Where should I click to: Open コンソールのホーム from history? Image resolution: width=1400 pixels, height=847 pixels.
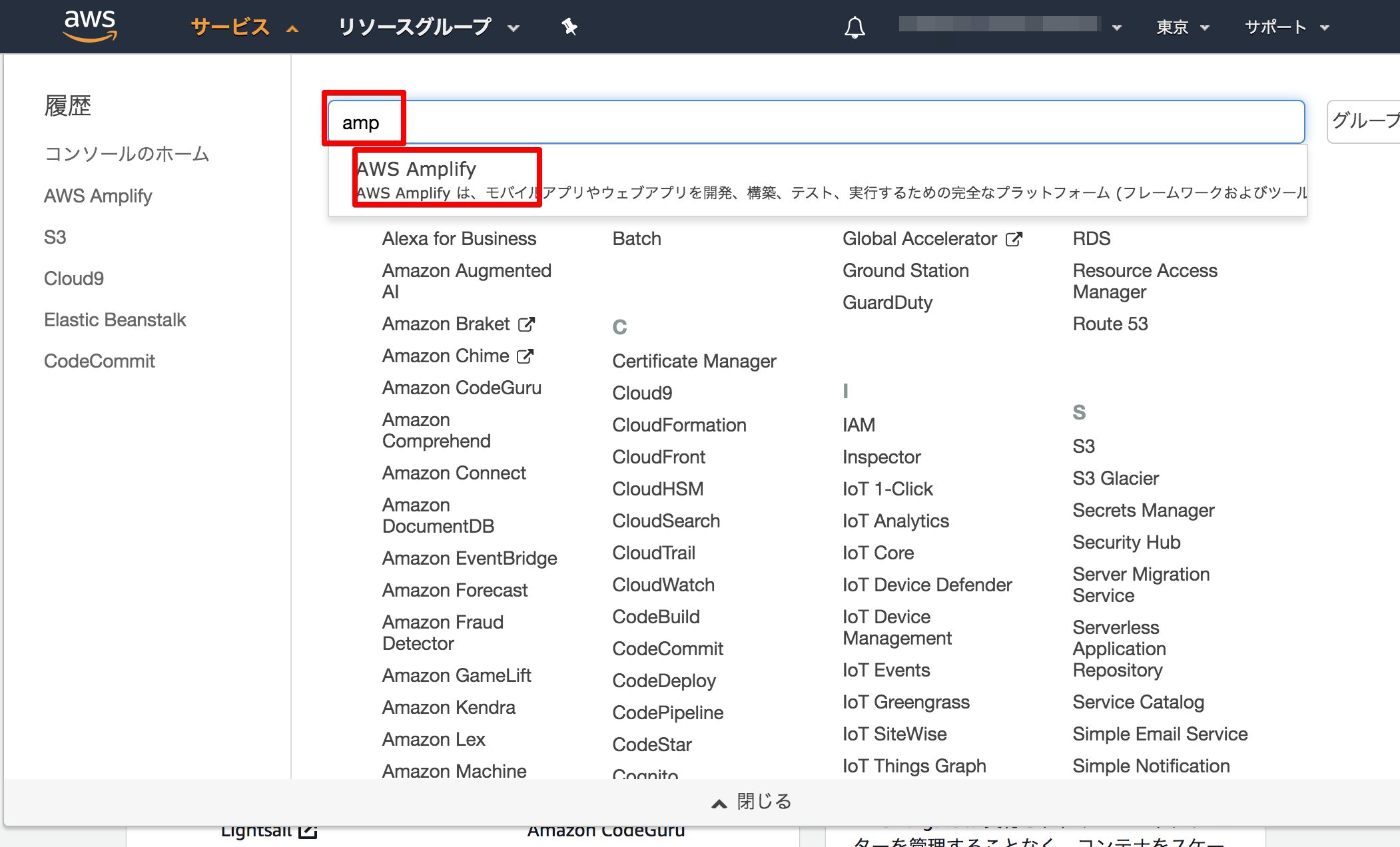[127, 154]
